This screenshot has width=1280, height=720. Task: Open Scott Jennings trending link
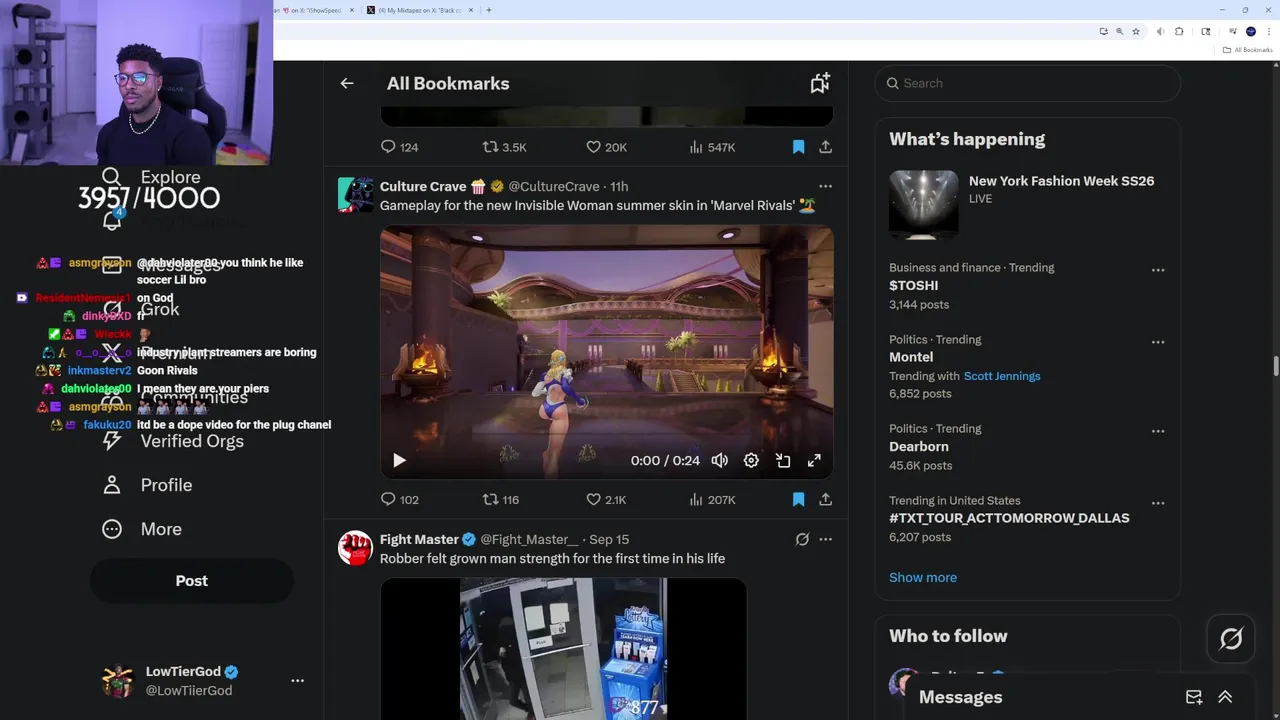click(1002, 376)
